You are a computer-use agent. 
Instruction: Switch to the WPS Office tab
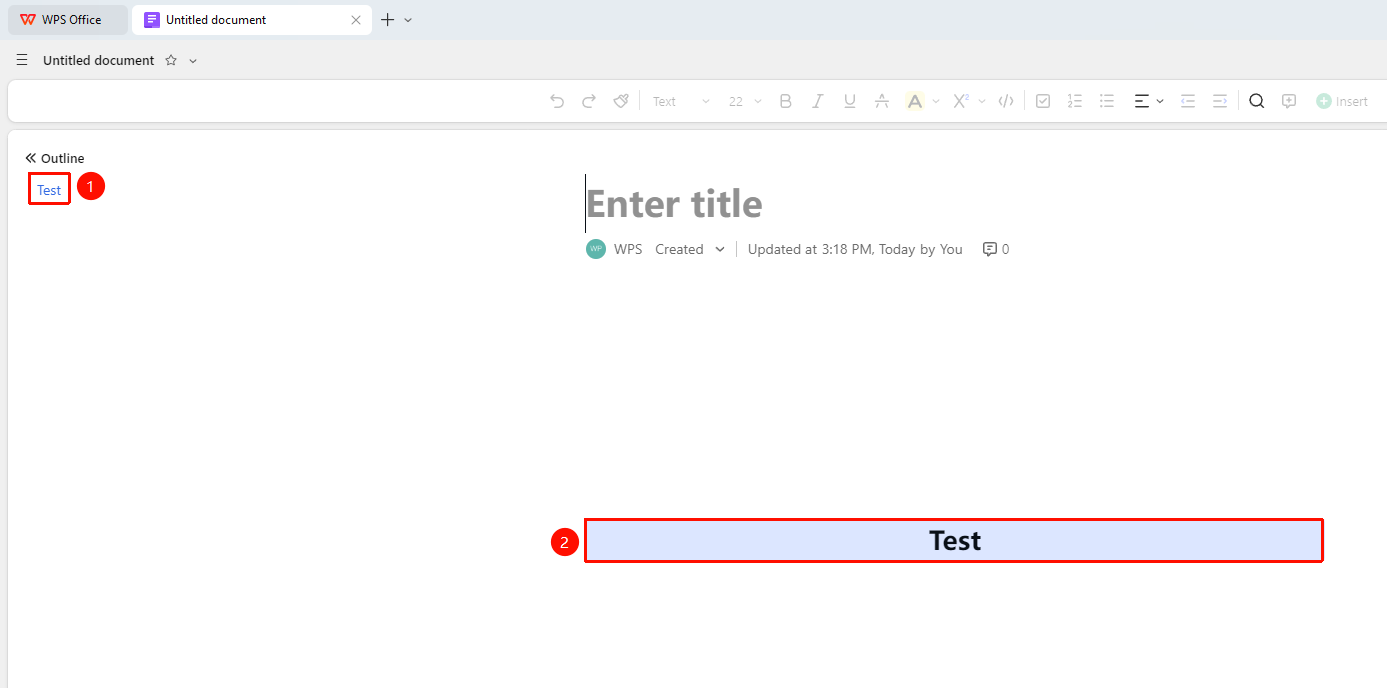[x=68, y=20]
